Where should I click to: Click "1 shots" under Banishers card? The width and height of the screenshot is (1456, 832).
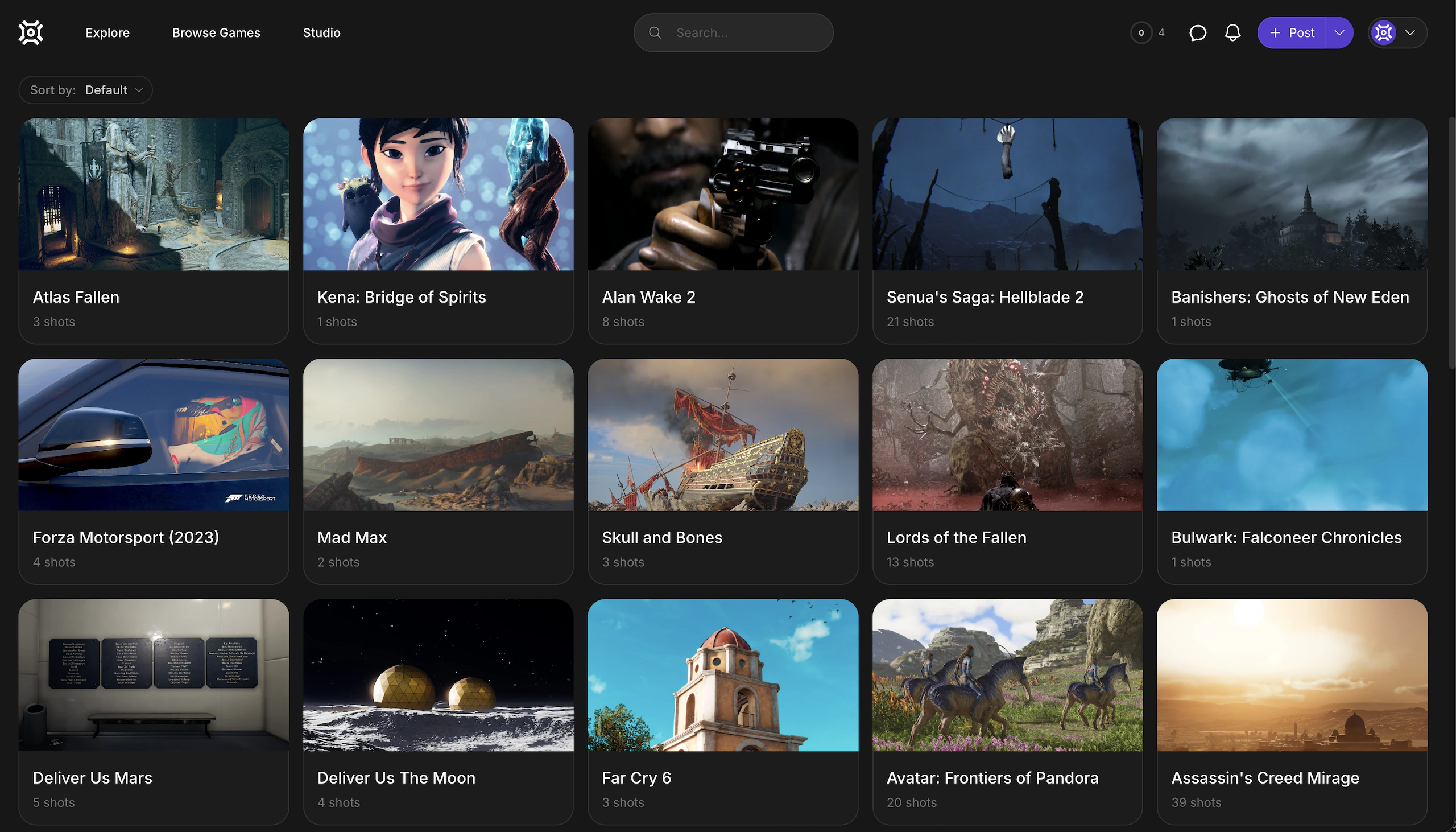(x=1191, y=322)
